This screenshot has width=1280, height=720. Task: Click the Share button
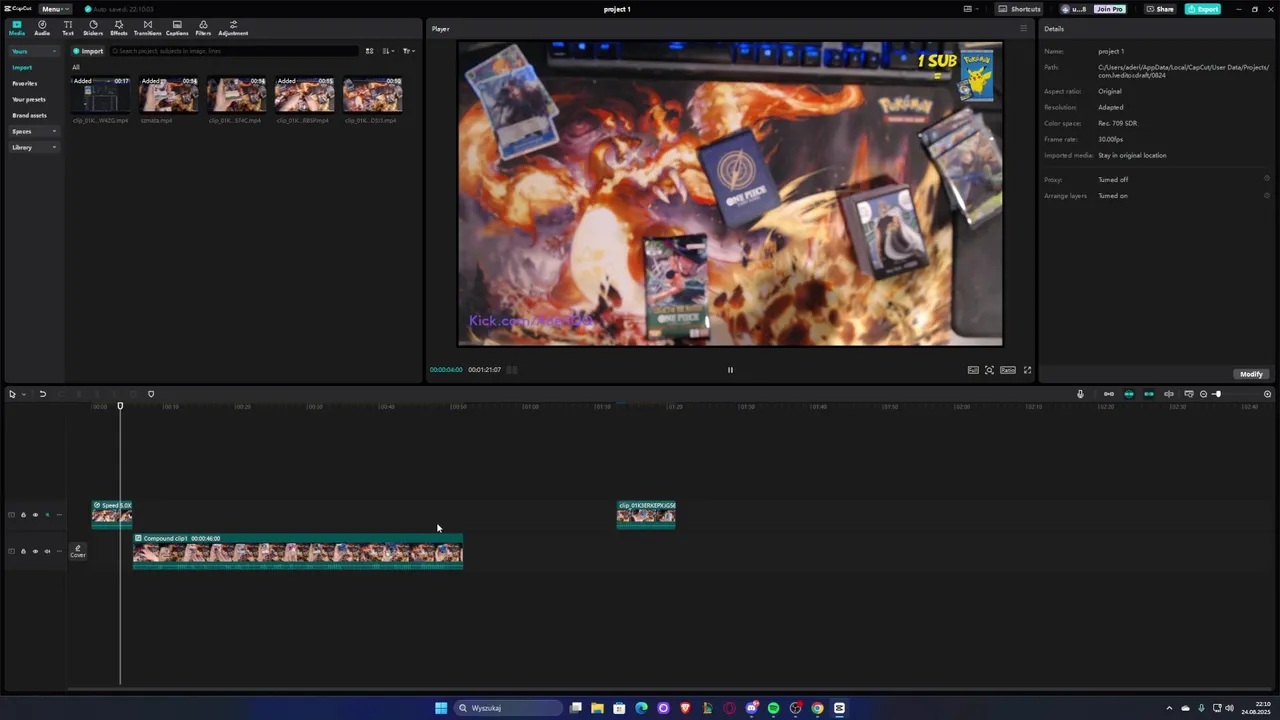point(1160,9)
